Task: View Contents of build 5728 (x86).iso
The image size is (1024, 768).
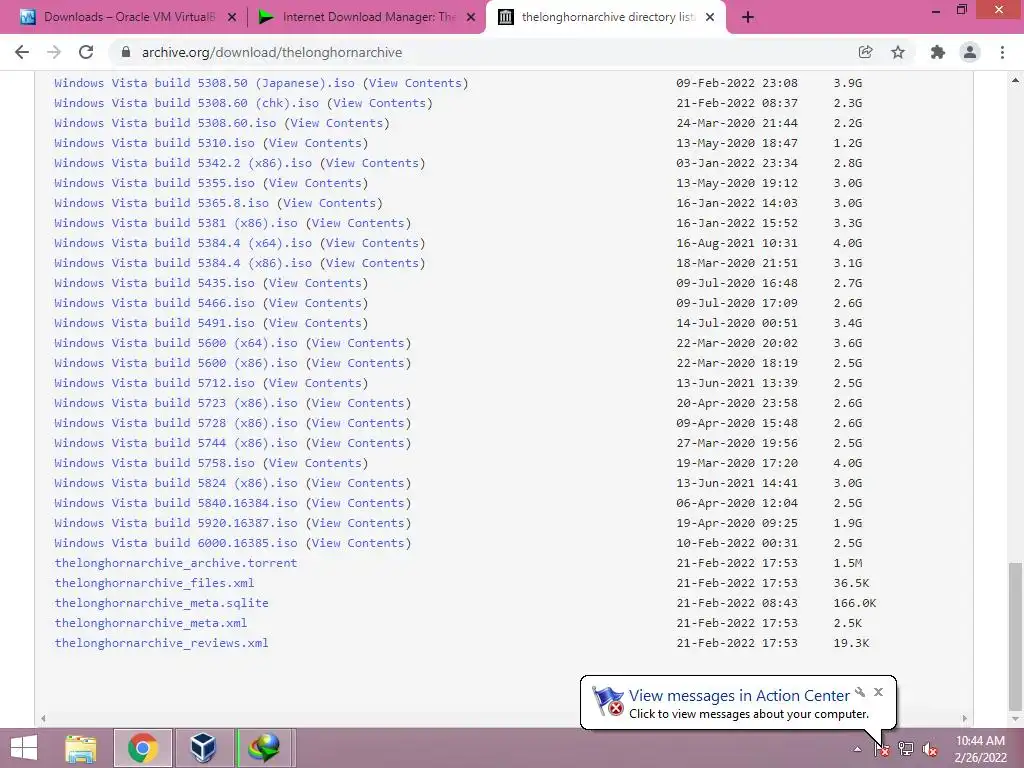Action: 358,423
